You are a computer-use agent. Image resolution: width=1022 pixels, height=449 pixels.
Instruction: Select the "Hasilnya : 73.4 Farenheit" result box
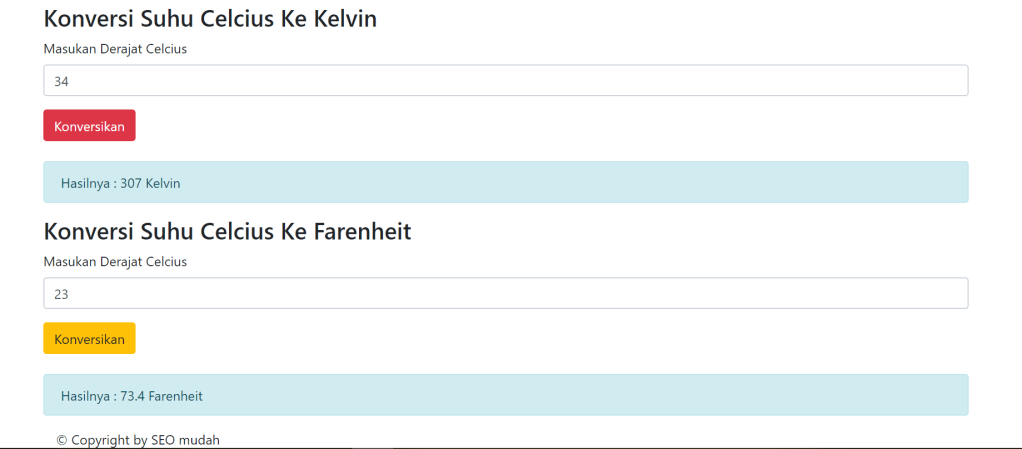click(x=505, y=396)
